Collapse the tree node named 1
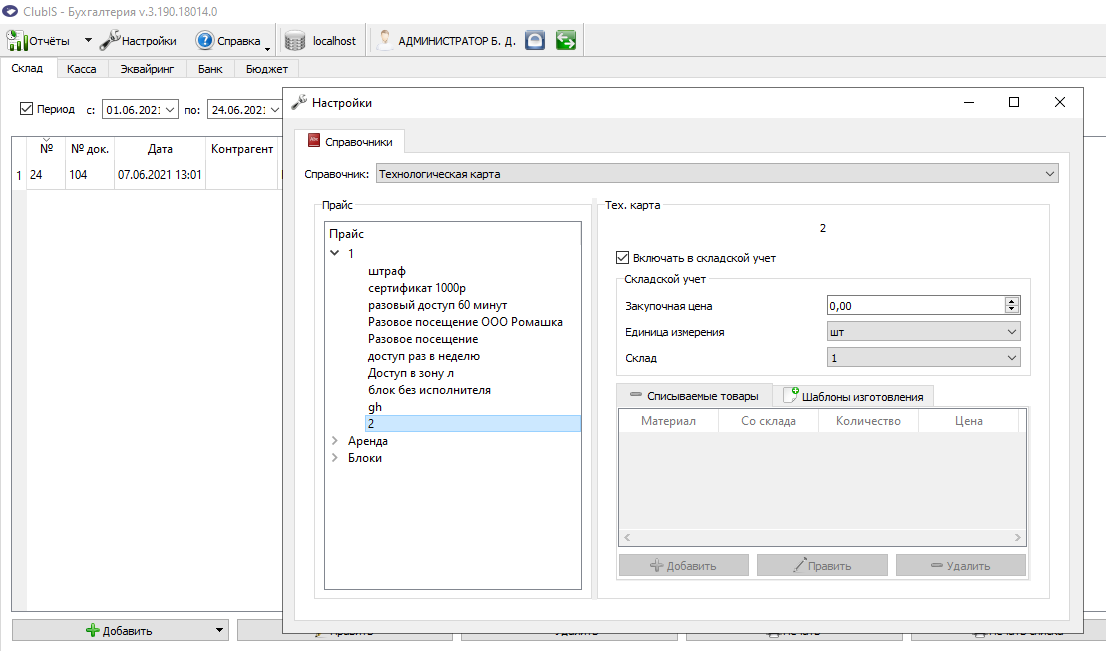The width and height of the screenshot is (1106, 651). 335,253
